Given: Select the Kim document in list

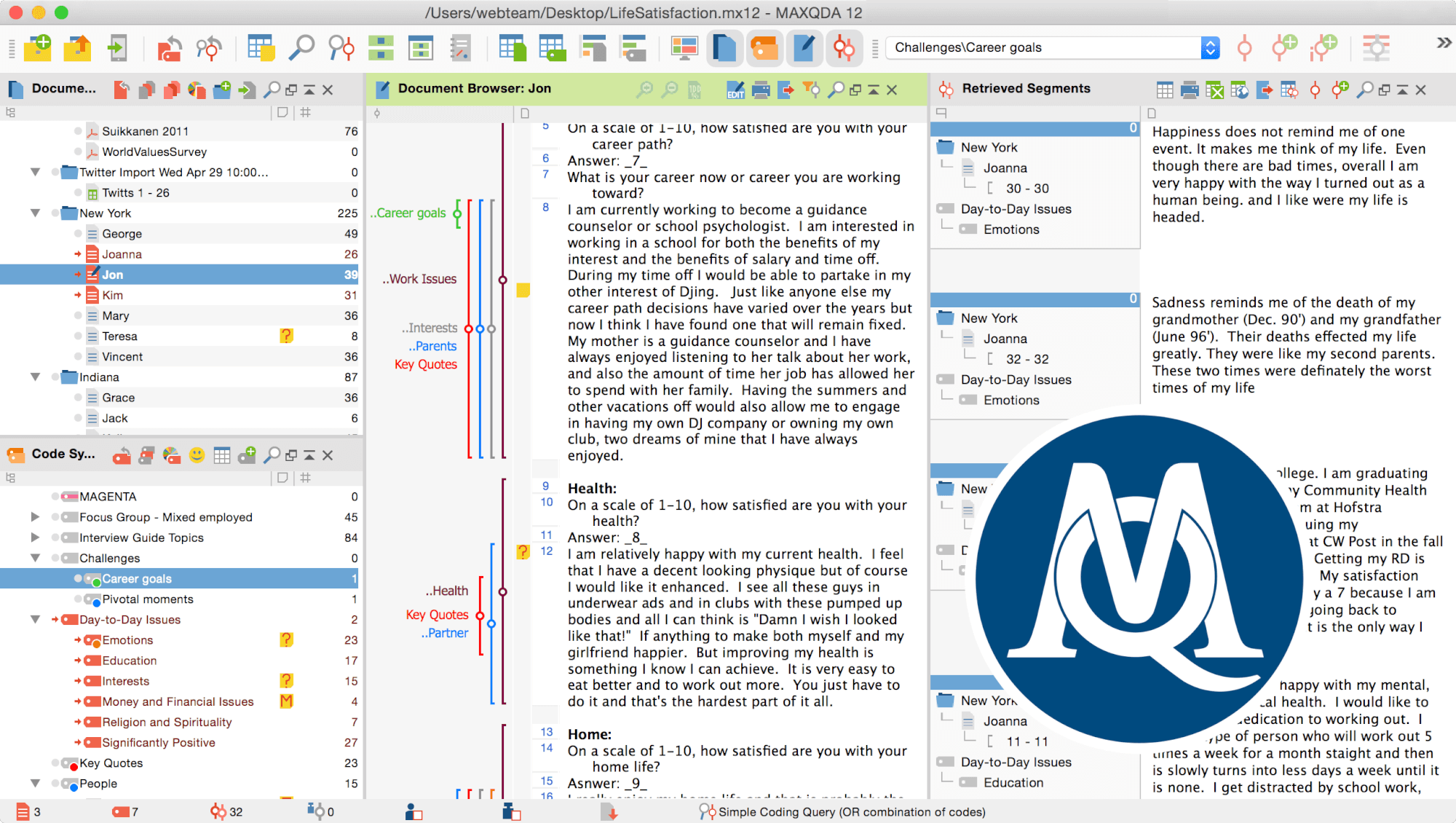Looking at the screenshot, I should click(112, 295).
